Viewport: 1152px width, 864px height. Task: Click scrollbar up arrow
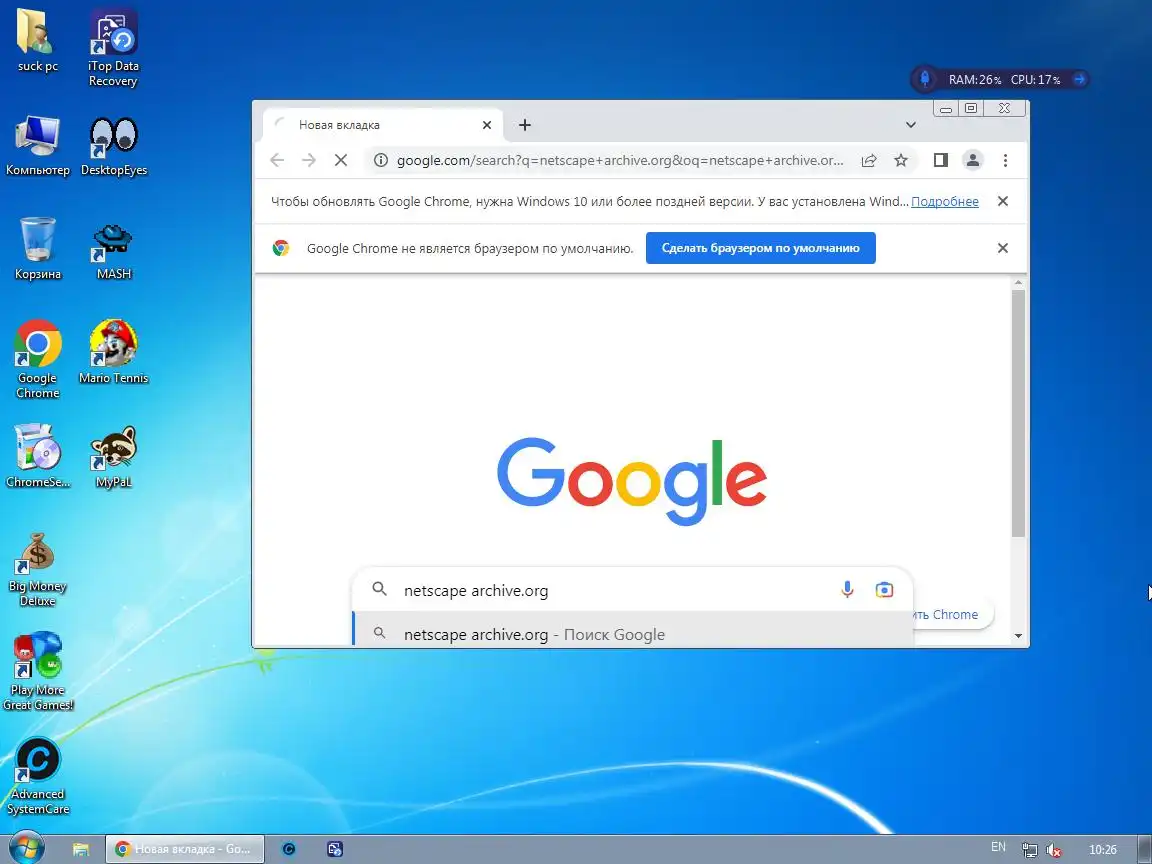1018,282
